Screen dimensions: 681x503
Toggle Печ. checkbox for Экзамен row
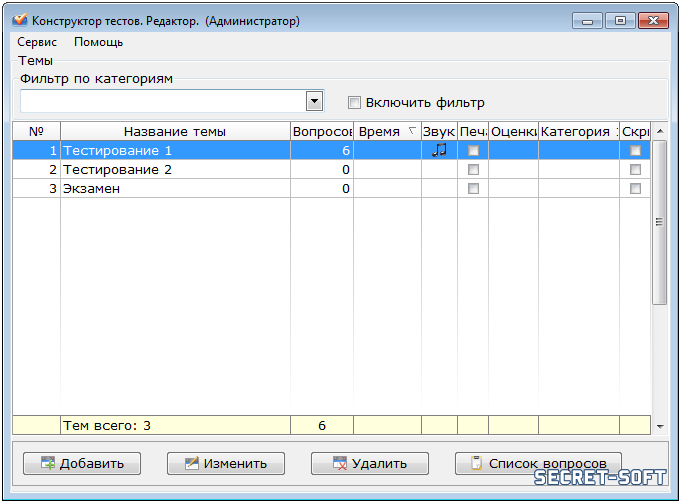point(474,188)
